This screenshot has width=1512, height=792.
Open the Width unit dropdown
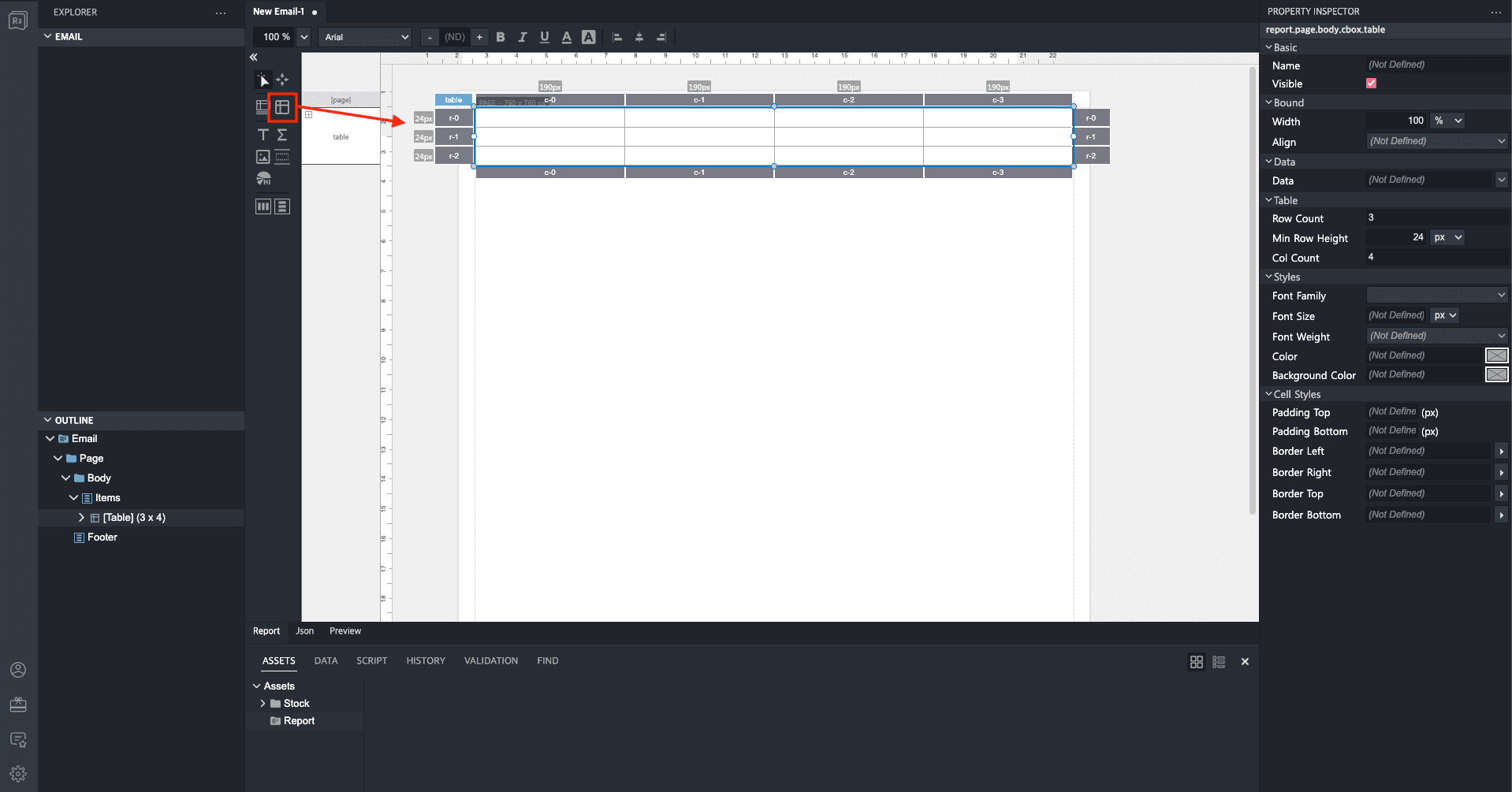1448,121
